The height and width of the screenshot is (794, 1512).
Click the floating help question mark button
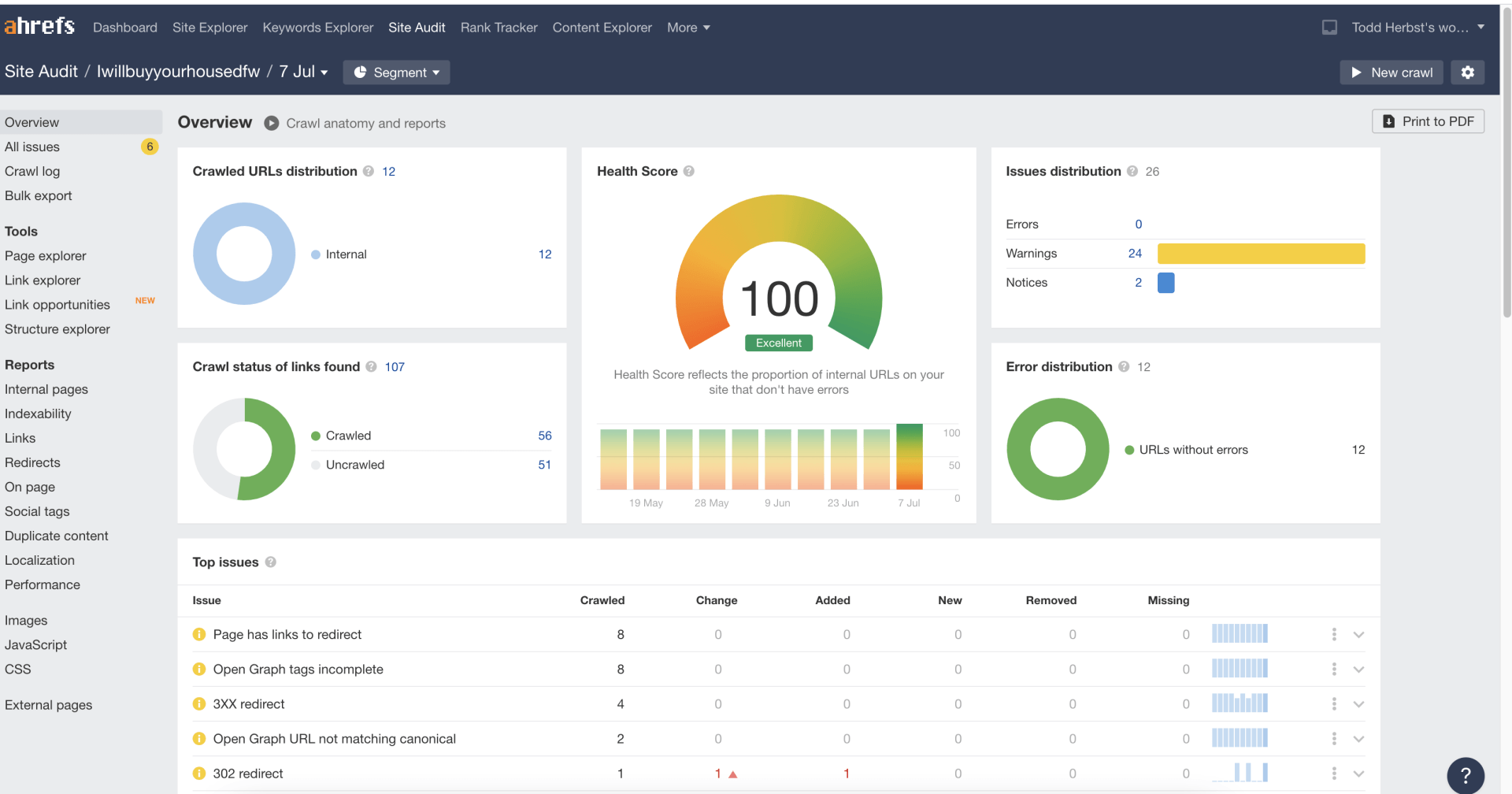pos(1466,775)
